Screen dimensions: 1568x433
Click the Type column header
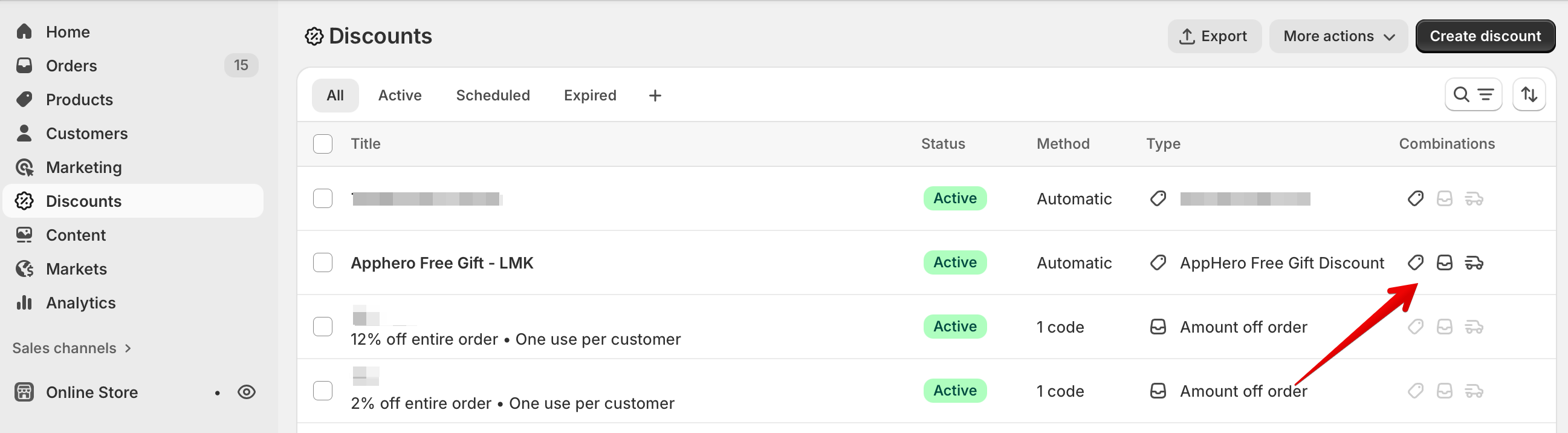(x=1162, y=144)
